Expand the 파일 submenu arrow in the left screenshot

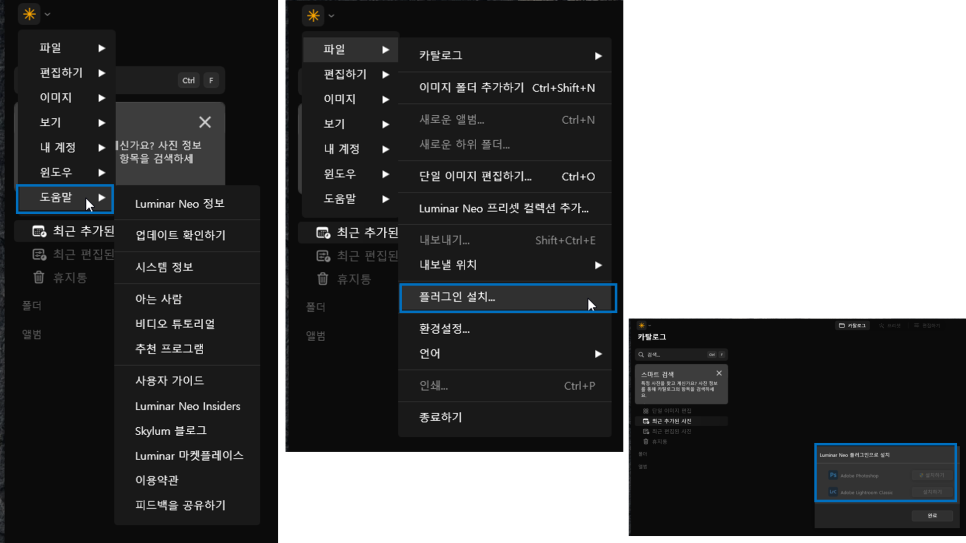coord(102,48)
